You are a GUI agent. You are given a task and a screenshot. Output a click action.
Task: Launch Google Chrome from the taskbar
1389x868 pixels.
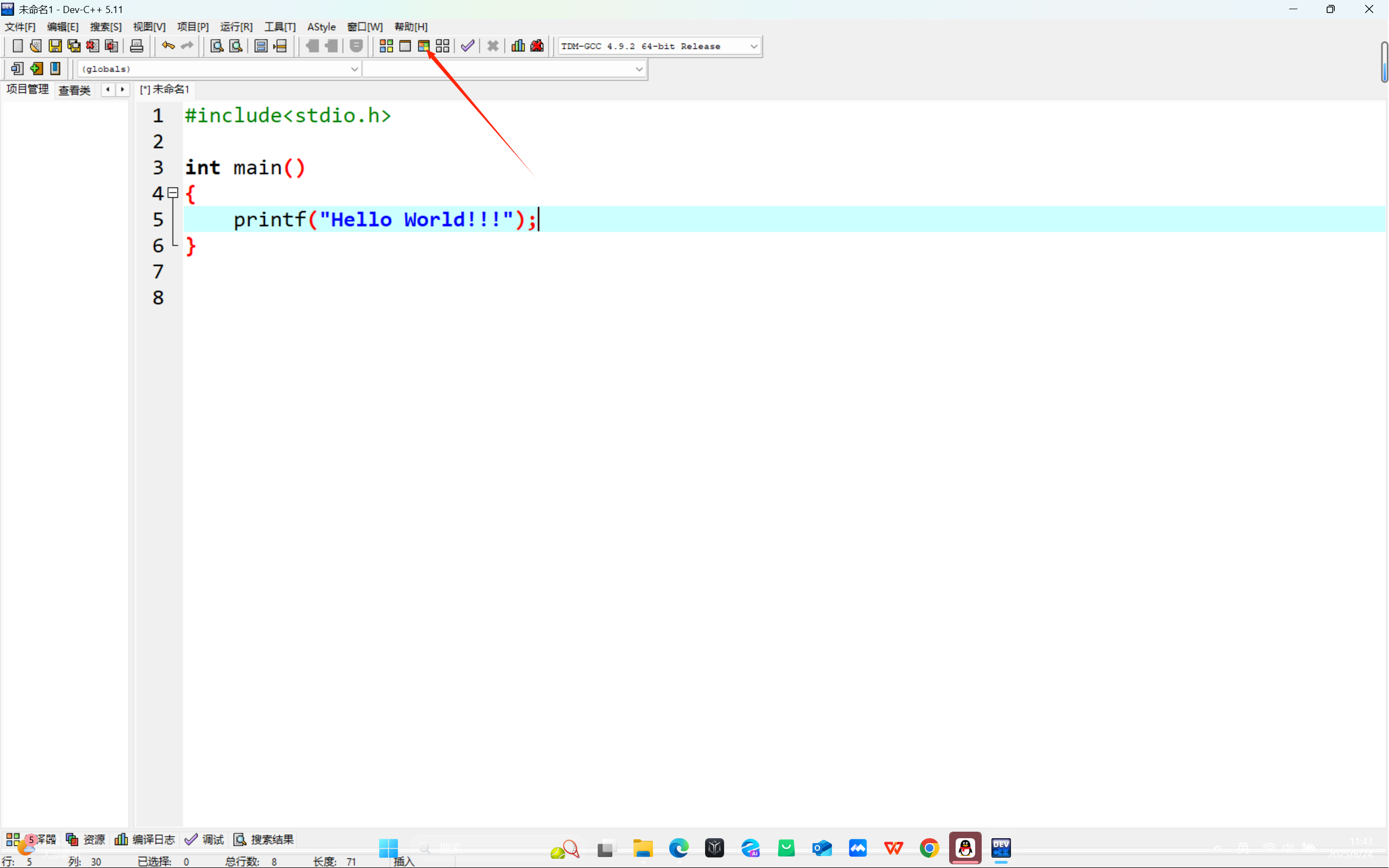[x=929, y=848]
